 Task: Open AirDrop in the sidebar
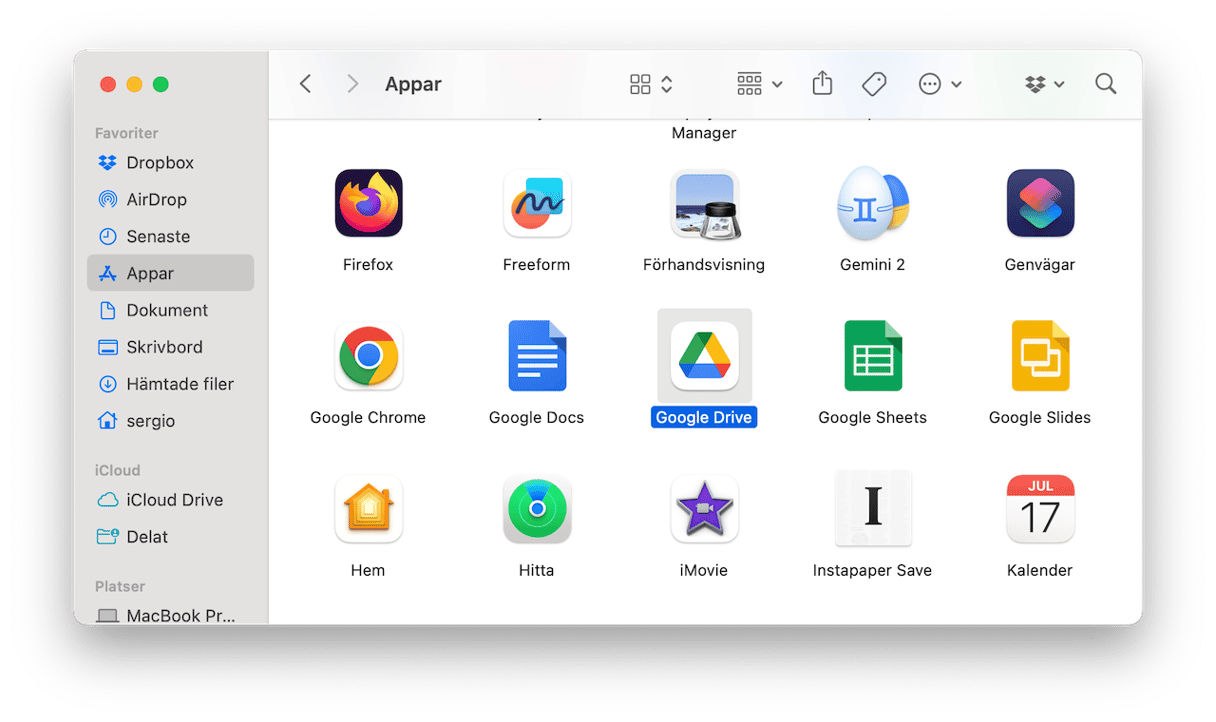[x=170, y=200]
